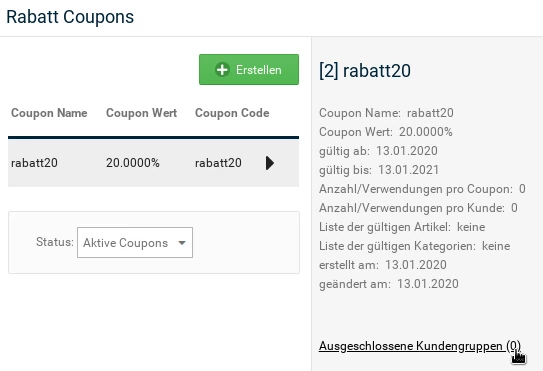543x371 pixels.
Task: Click the rabatt20 coupon code cell
Action: [x=218, y=163]
